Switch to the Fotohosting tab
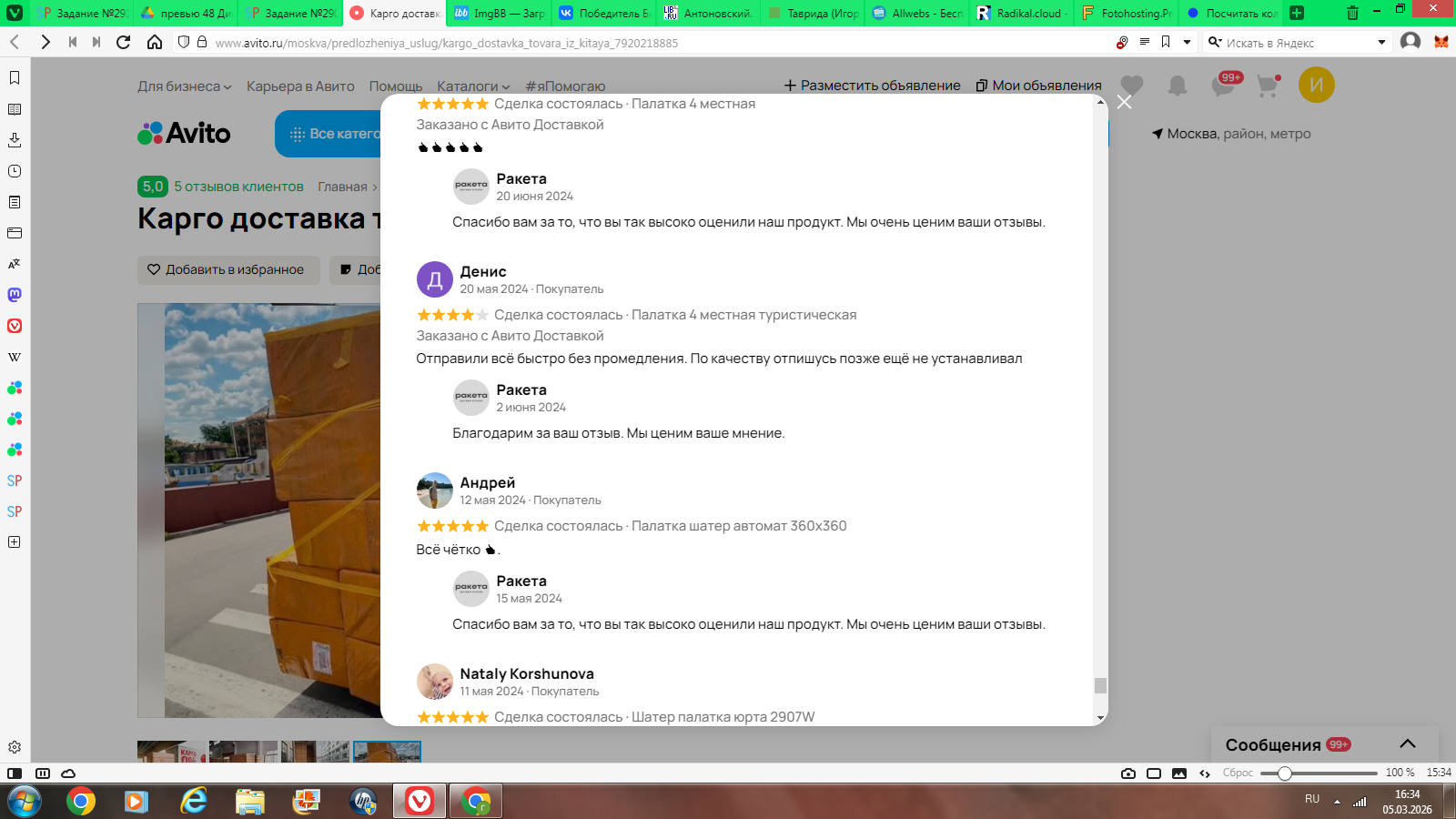Screen dimensions: 1456x819 tap(1127, 13)
